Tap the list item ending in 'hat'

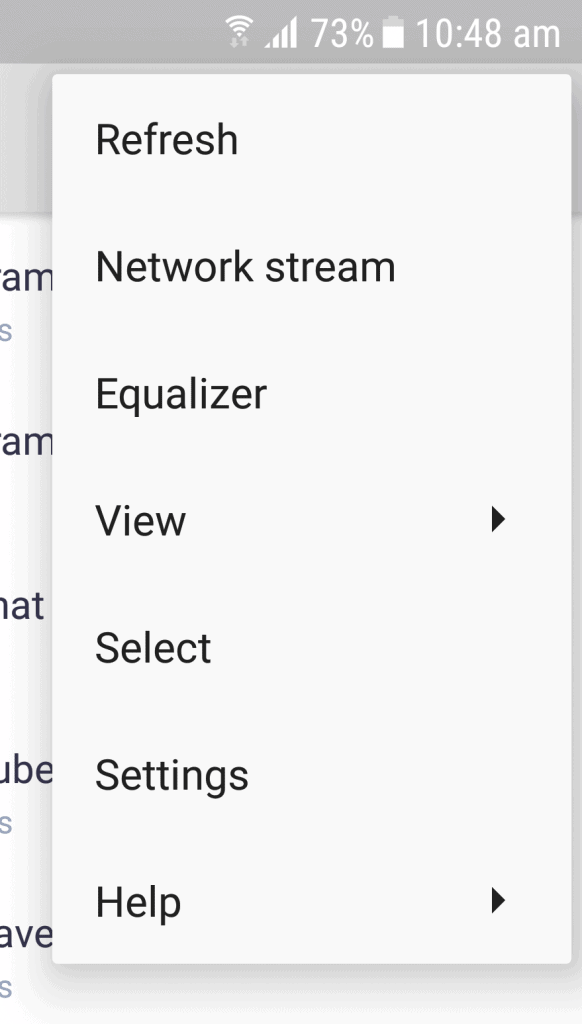(22, 605)
